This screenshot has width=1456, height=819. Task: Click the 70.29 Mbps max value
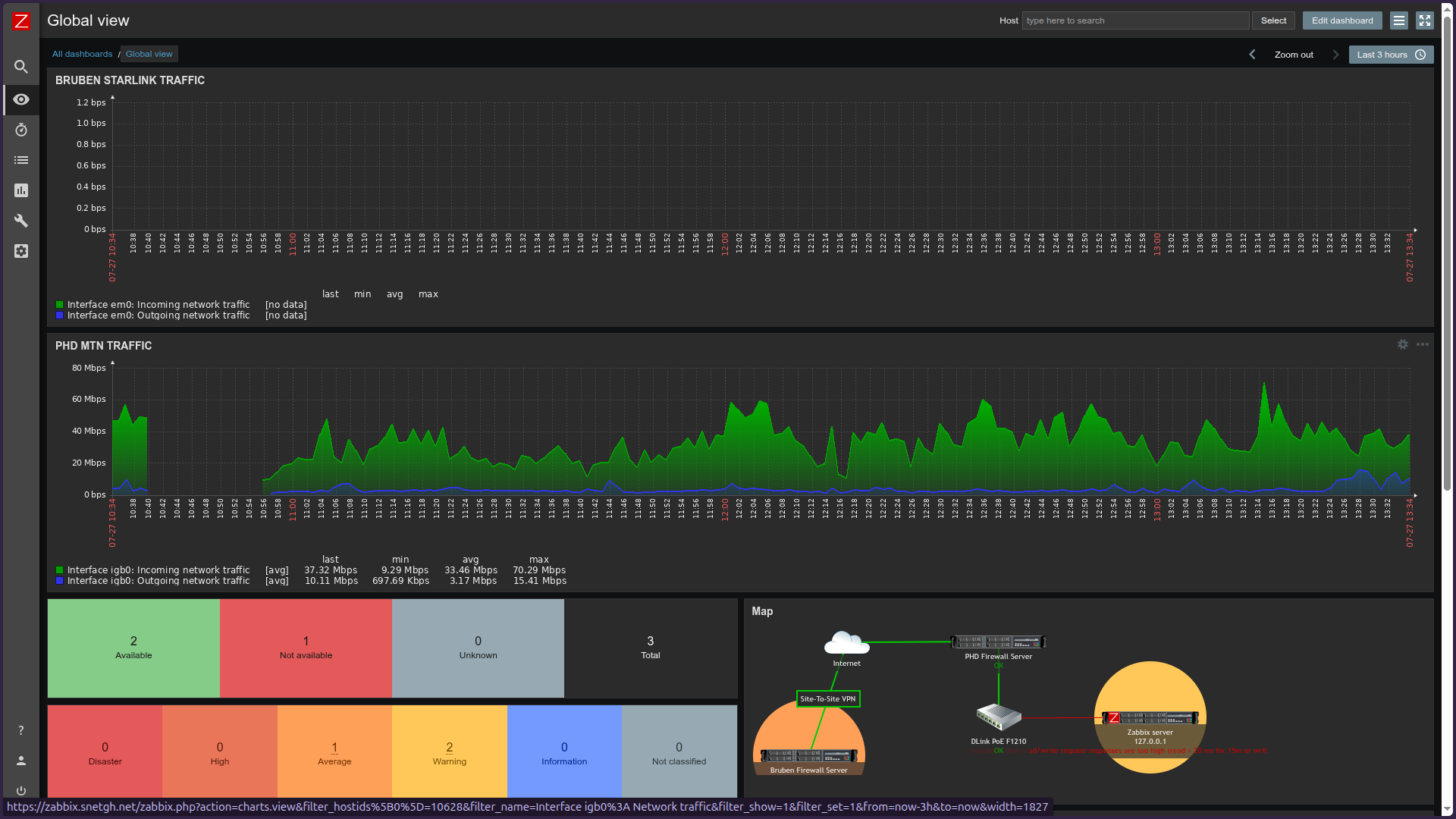pos(539,570)
